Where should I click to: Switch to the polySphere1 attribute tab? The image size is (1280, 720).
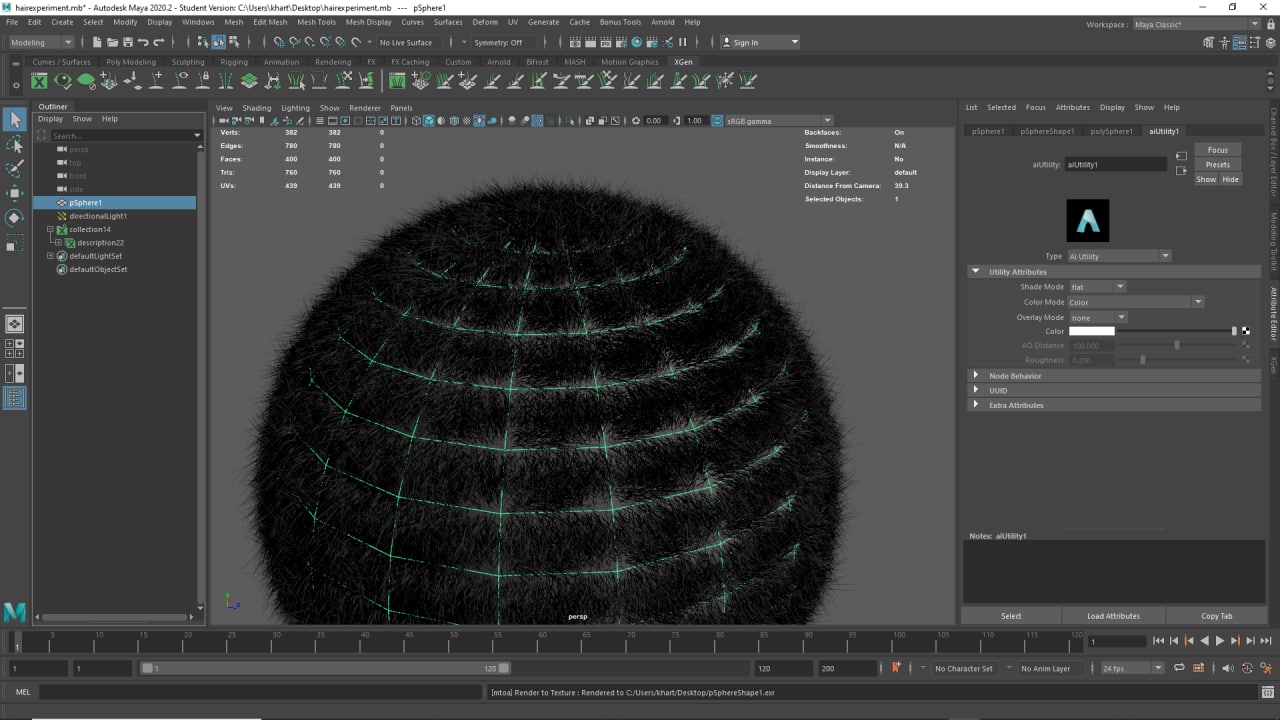(1111, 131)
